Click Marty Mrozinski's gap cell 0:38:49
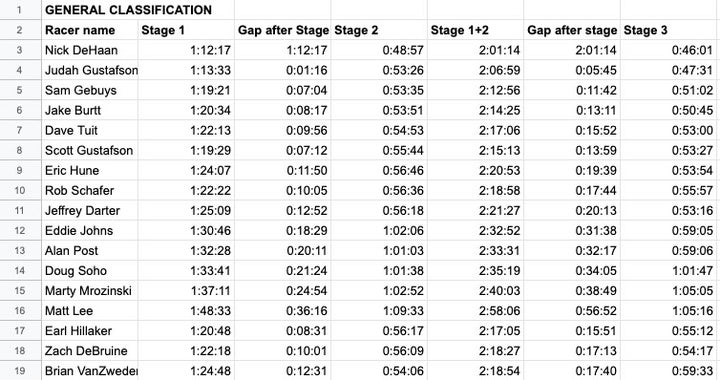Screen dimensions: 720x380 (x=572, y=291)
